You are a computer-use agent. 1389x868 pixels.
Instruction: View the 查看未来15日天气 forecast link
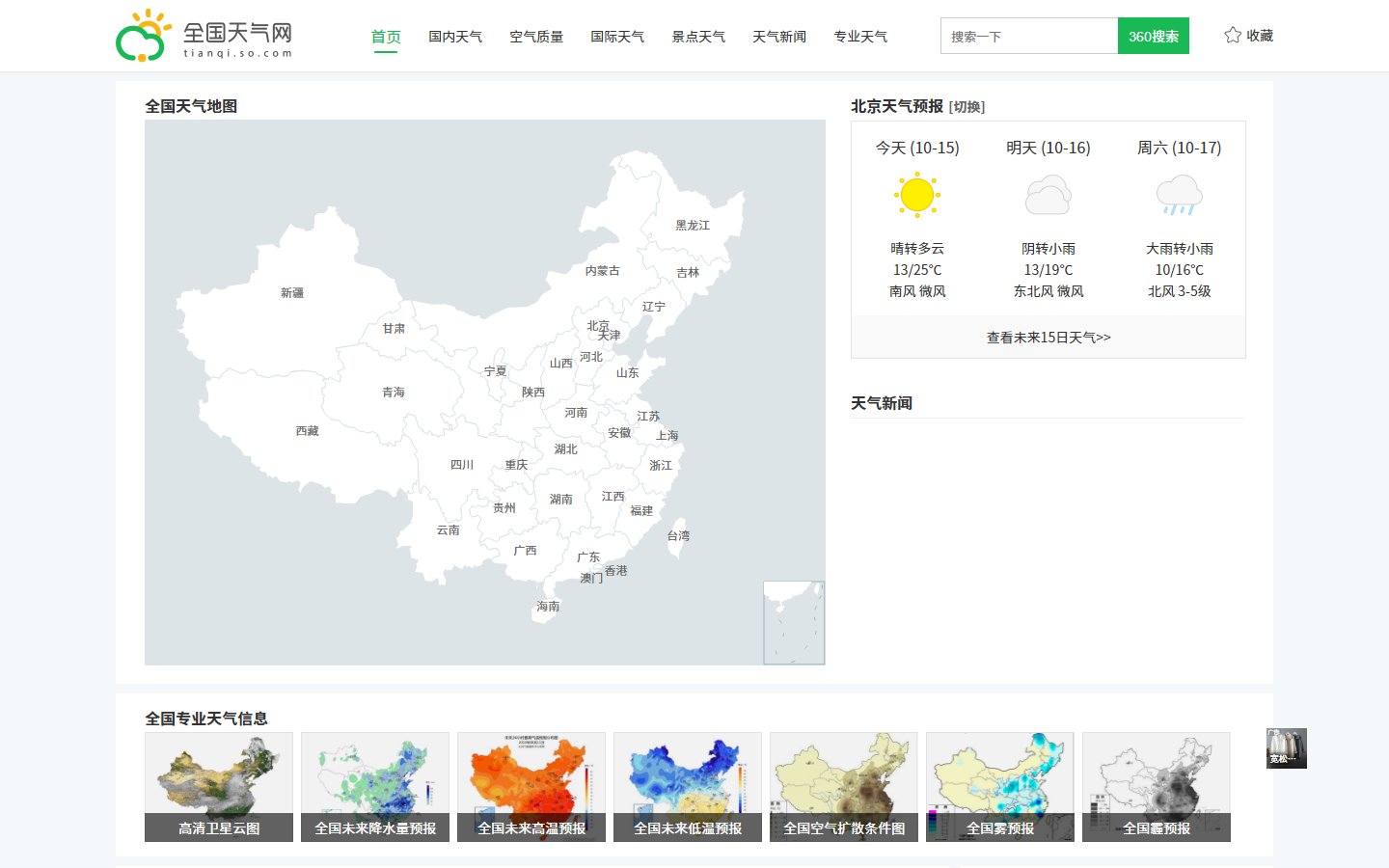click(1049, 338)
